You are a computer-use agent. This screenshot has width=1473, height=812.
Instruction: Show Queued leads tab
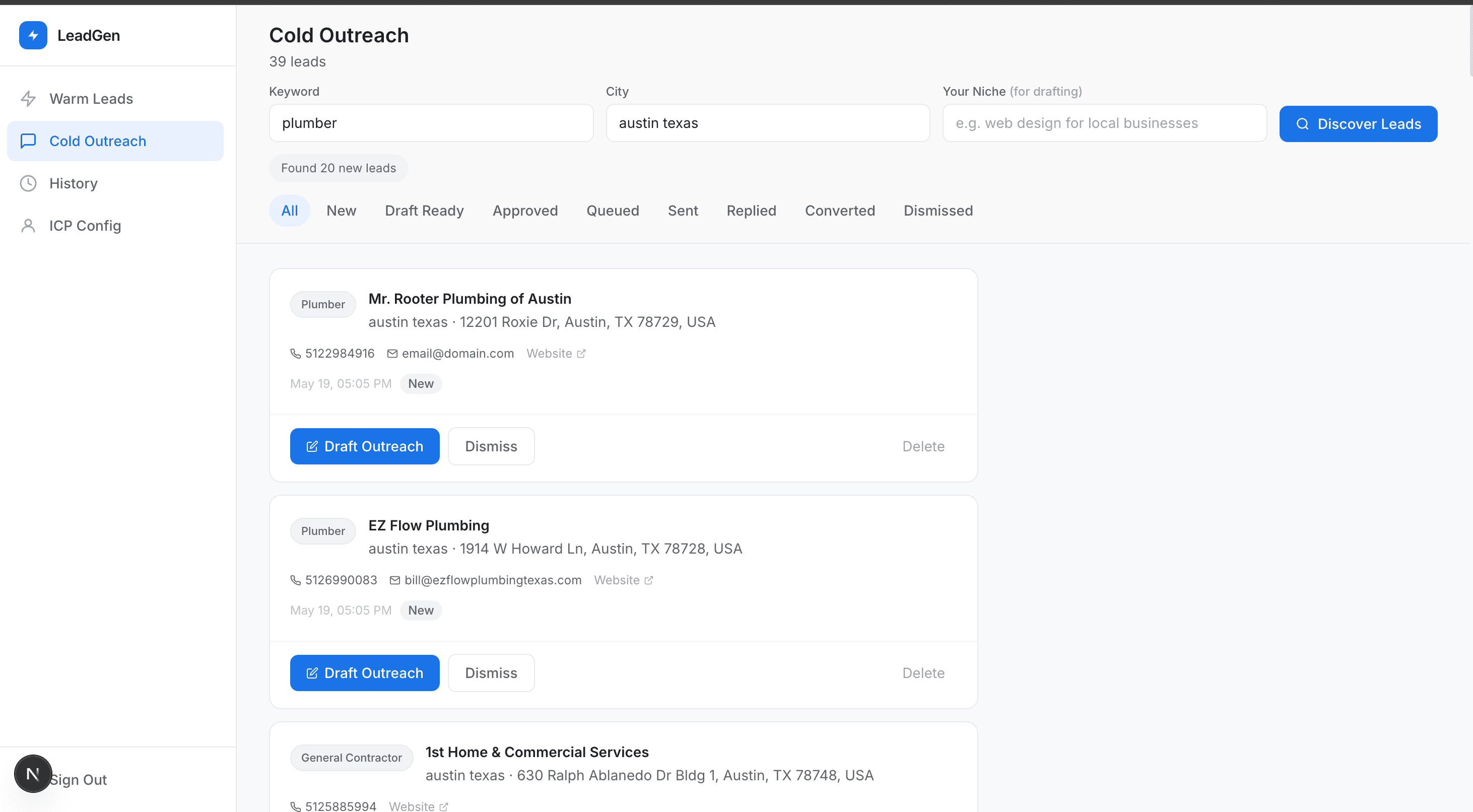[x=613, y=211]
